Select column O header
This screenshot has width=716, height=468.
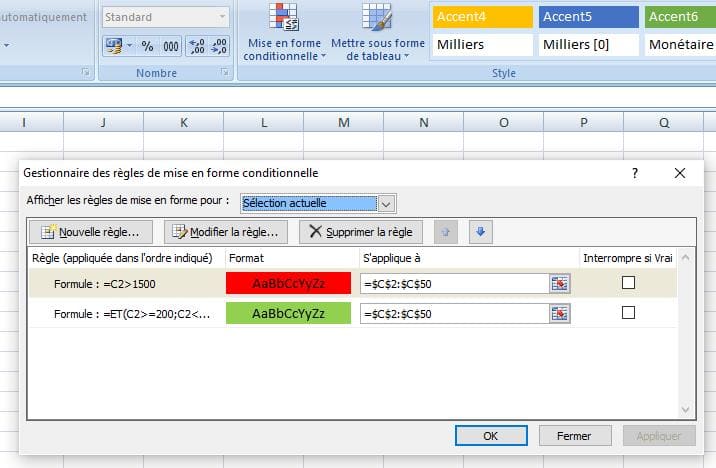point(503,122)
